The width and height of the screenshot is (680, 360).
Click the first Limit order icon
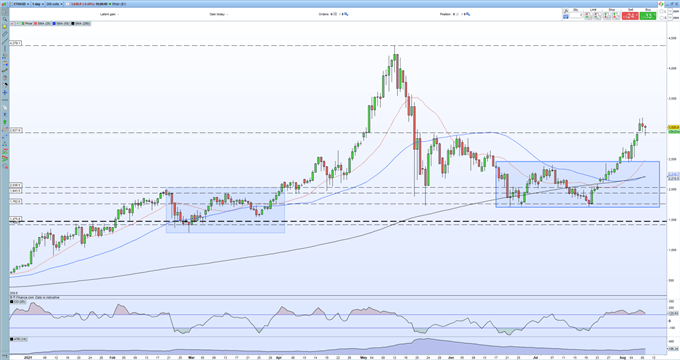[588, 16]
